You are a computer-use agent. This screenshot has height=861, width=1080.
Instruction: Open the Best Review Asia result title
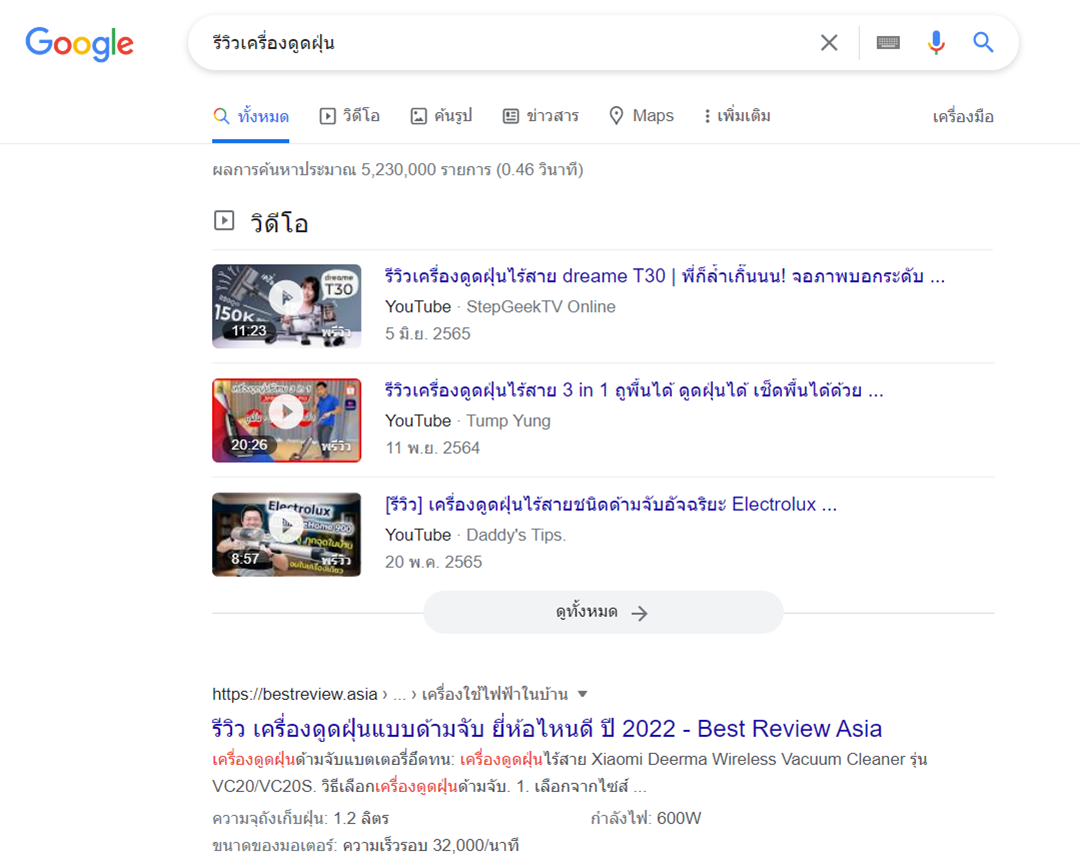[x=547, y=729]
